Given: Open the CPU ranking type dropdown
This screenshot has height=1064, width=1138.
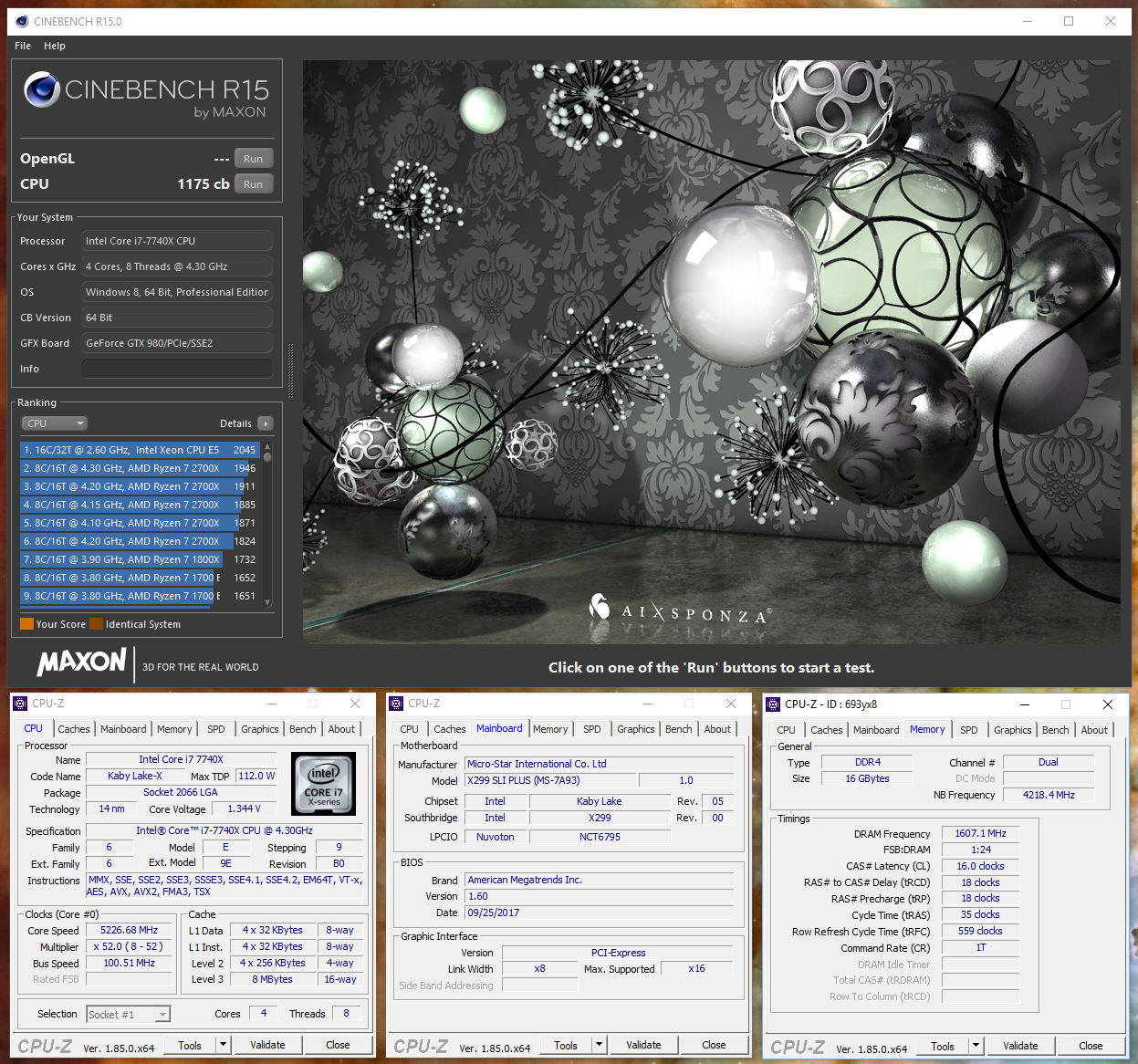Looking at the screenshot, I should coord(55,423).
